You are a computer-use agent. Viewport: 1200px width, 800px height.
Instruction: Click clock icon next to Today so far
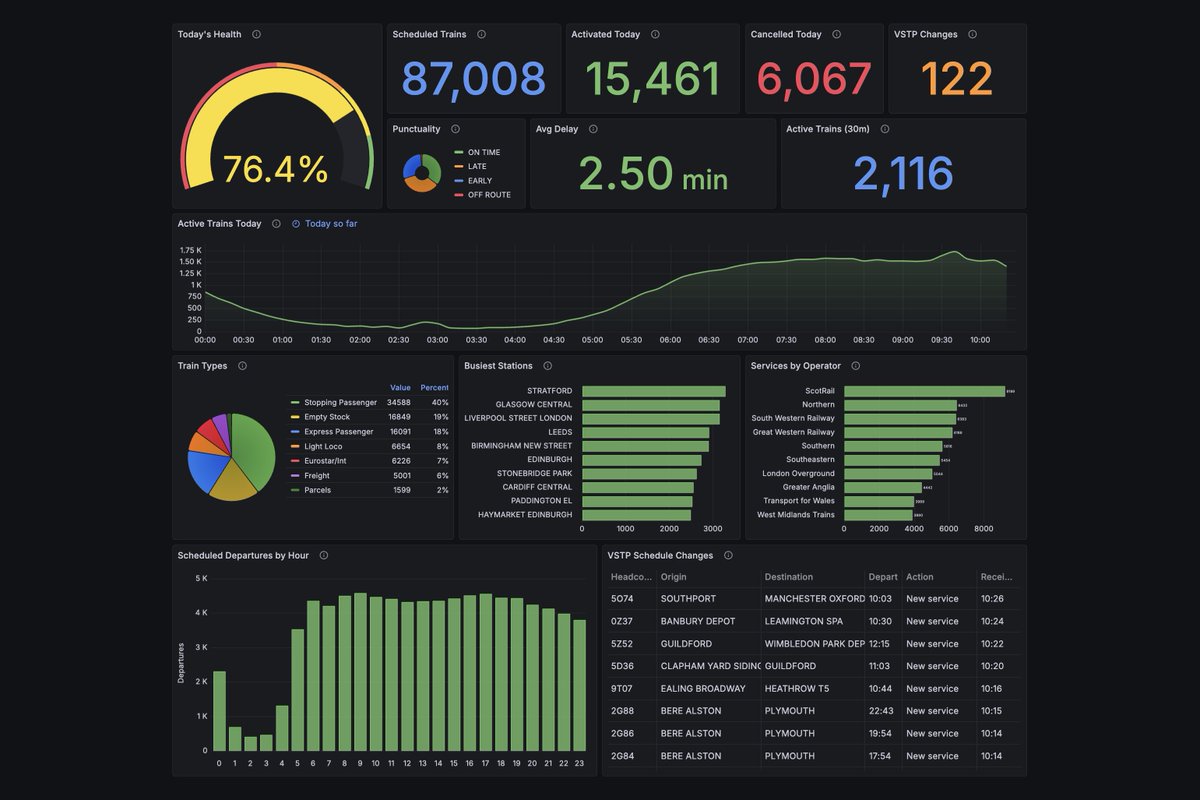pos(296,224)
